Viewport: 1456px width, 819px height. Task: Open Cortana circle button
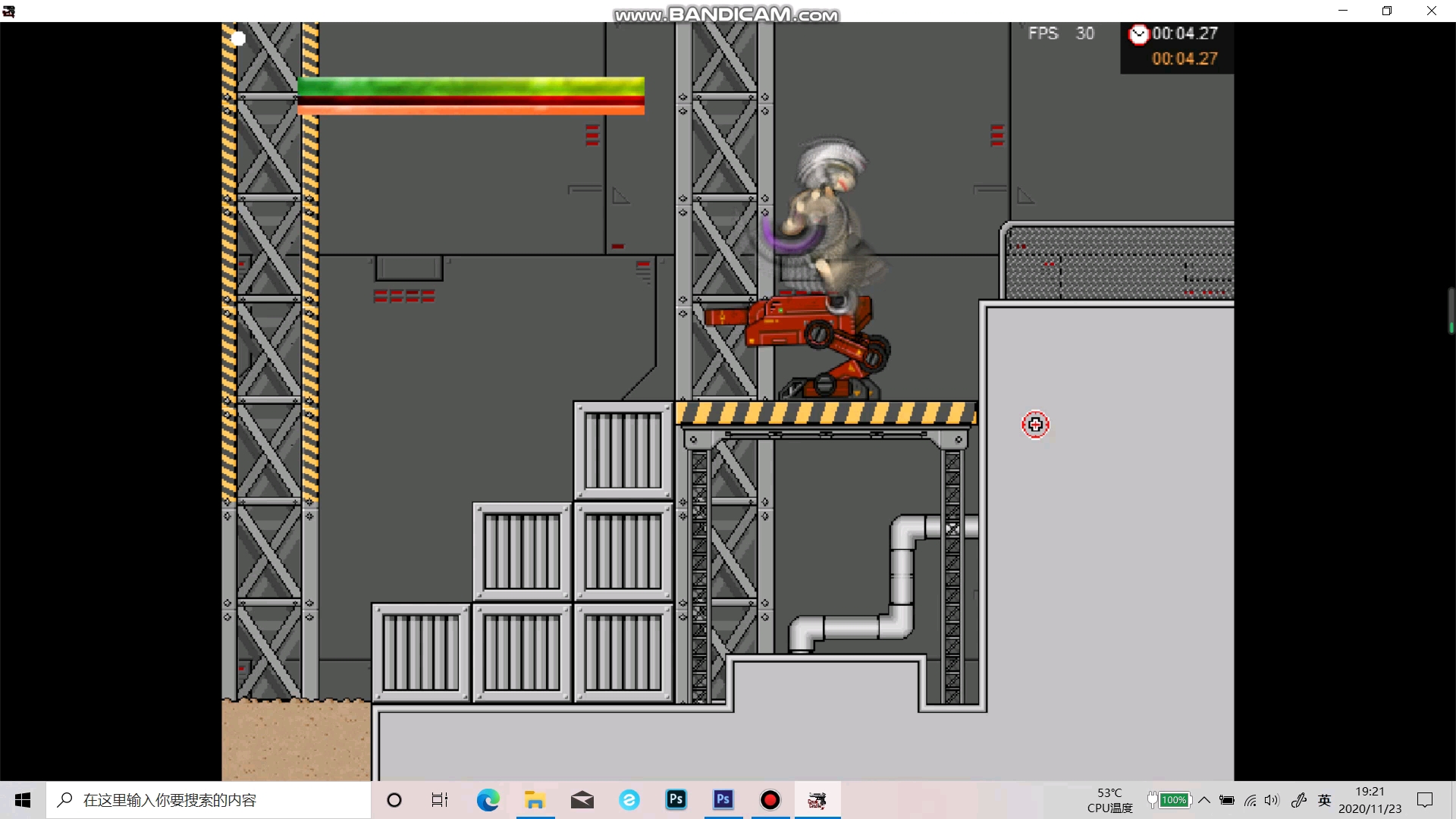coord(394,800)
